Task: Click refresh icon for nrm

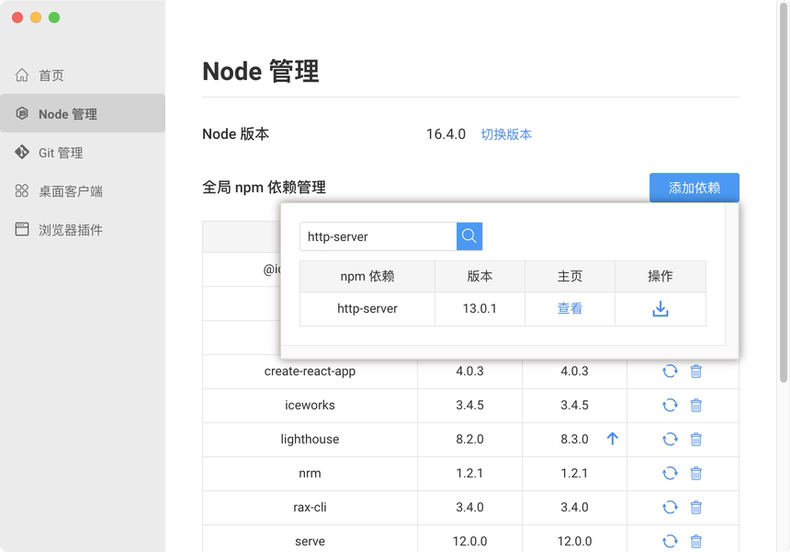Action: (x=670, y=473)
